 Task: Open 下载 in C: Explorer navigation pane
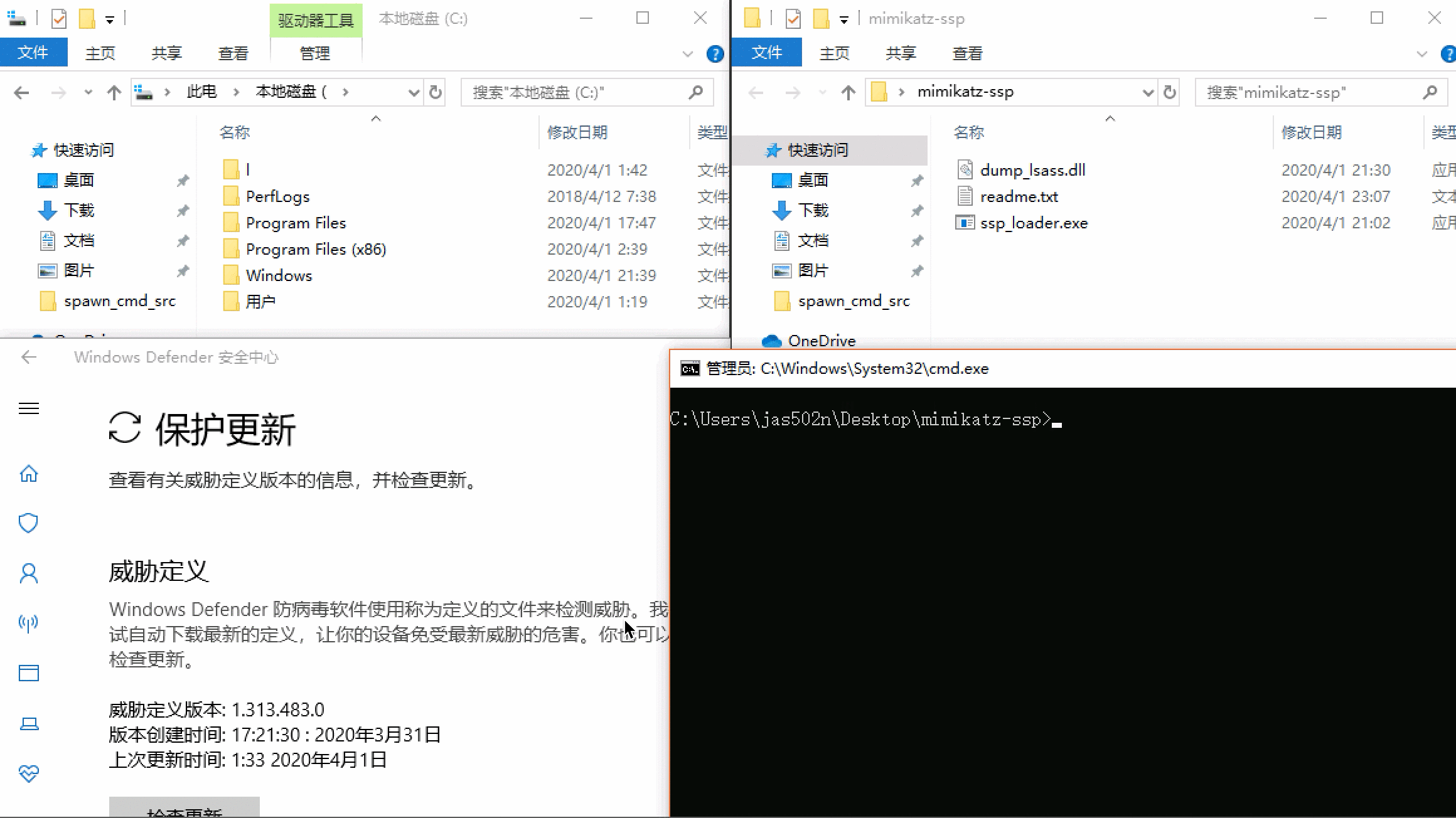pos(79,210)
